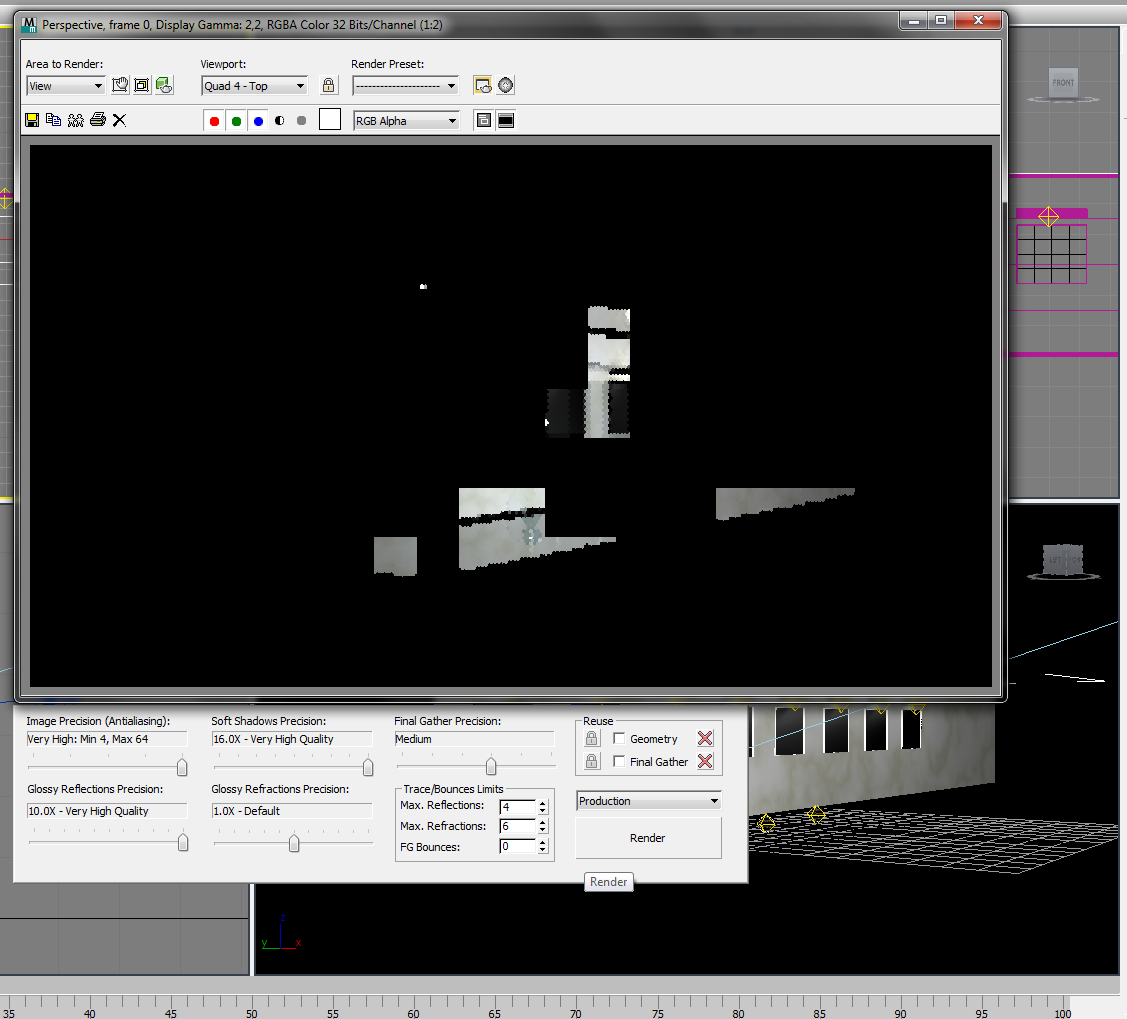The height and width of the screenshot is (1019, 1127).
Task: Toggle the red channel button
Action: [214, 121]
